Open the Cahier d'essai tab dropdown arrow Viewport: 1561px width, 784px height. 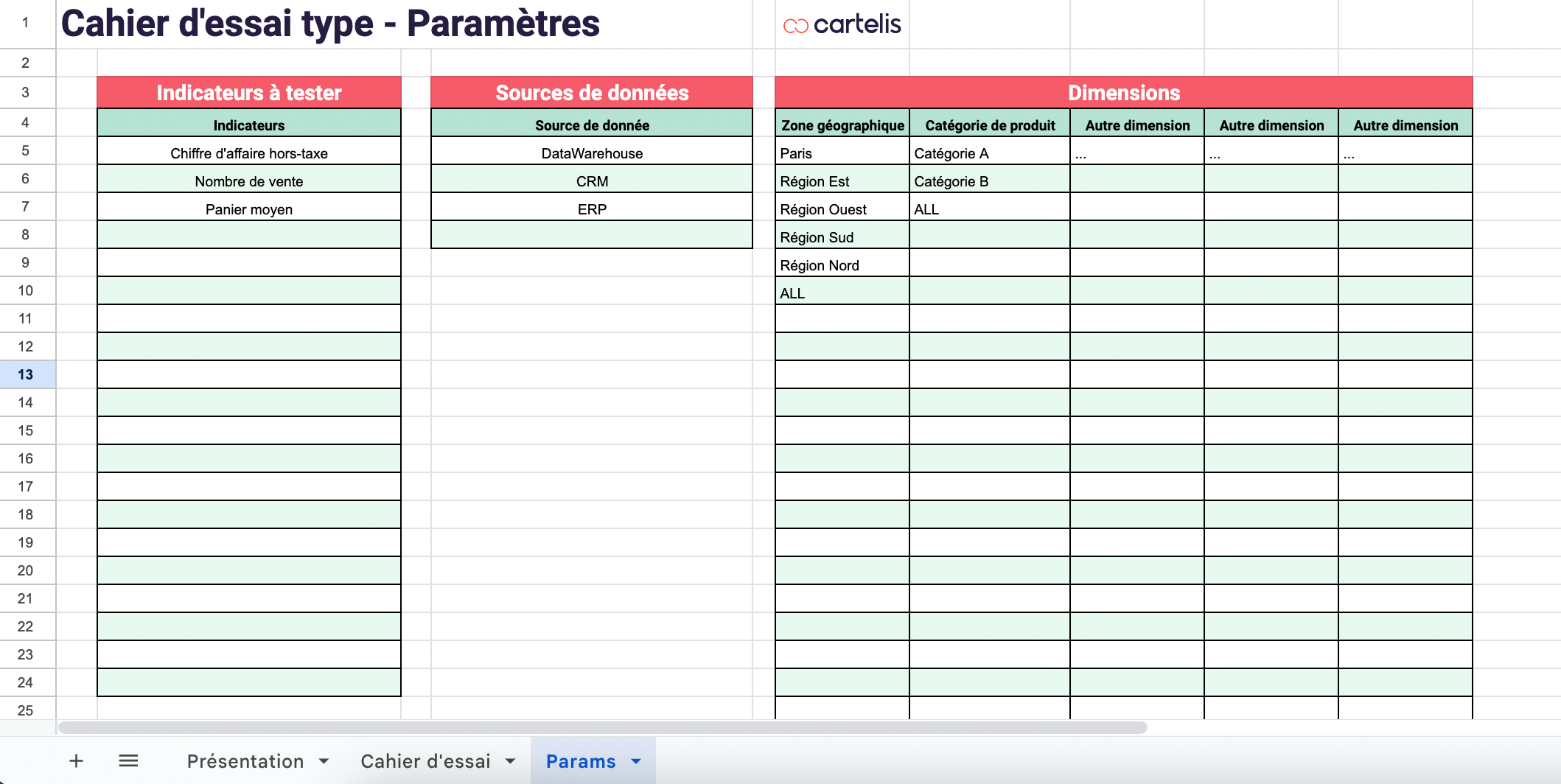[510, 761]
